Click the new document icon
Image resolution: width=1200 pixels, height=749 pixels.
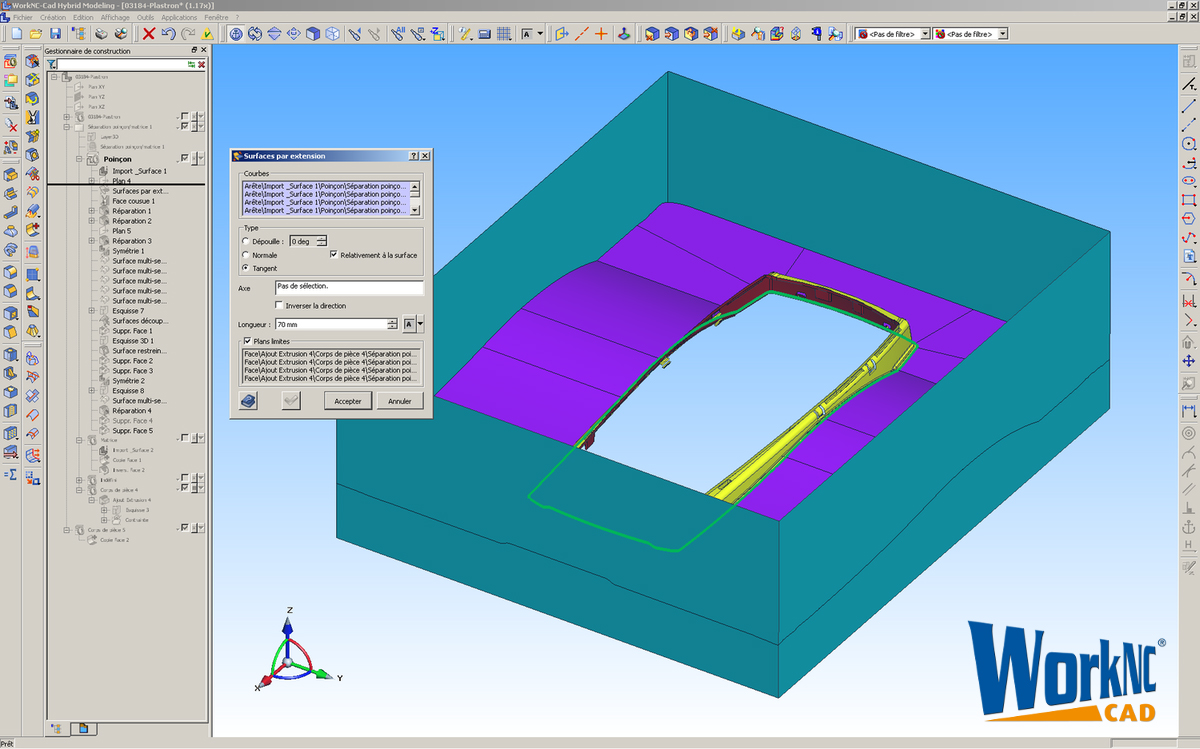[x=17, y=34]
